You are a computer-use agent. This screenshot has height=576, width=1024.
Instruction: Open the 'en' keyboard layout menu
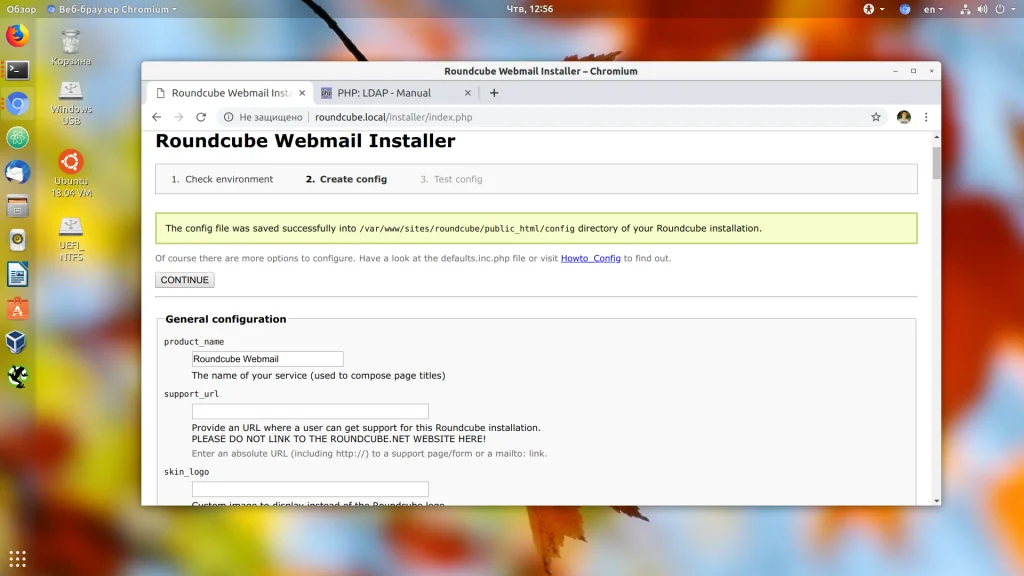pos(933,9)
